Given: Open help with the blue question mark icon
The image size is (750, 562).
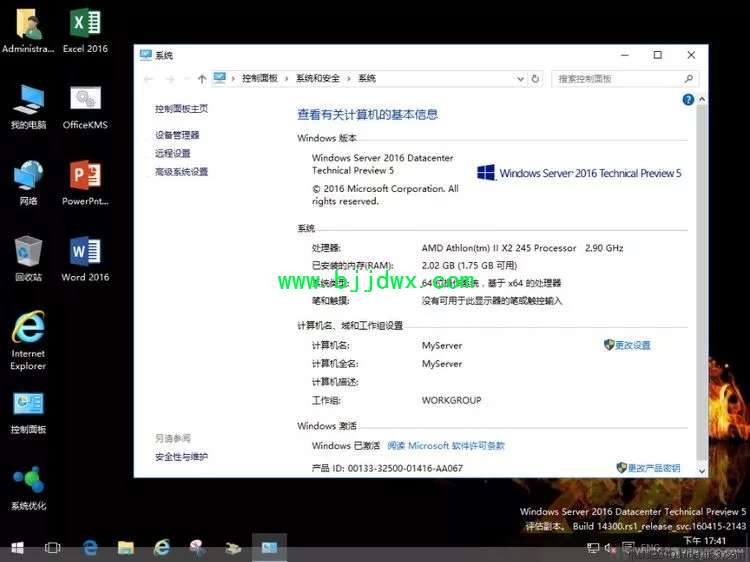Looking at the screenshot, I should click(688, 99).
